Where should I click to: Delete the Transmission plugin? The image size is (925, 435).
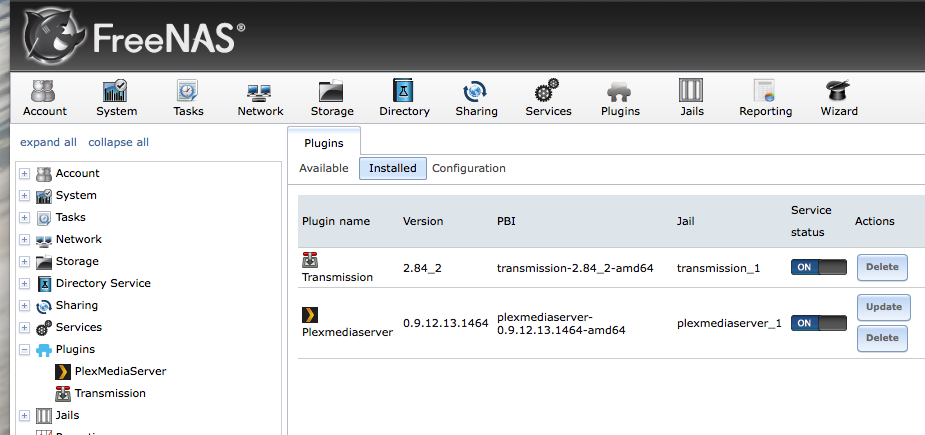coord(882,267)
